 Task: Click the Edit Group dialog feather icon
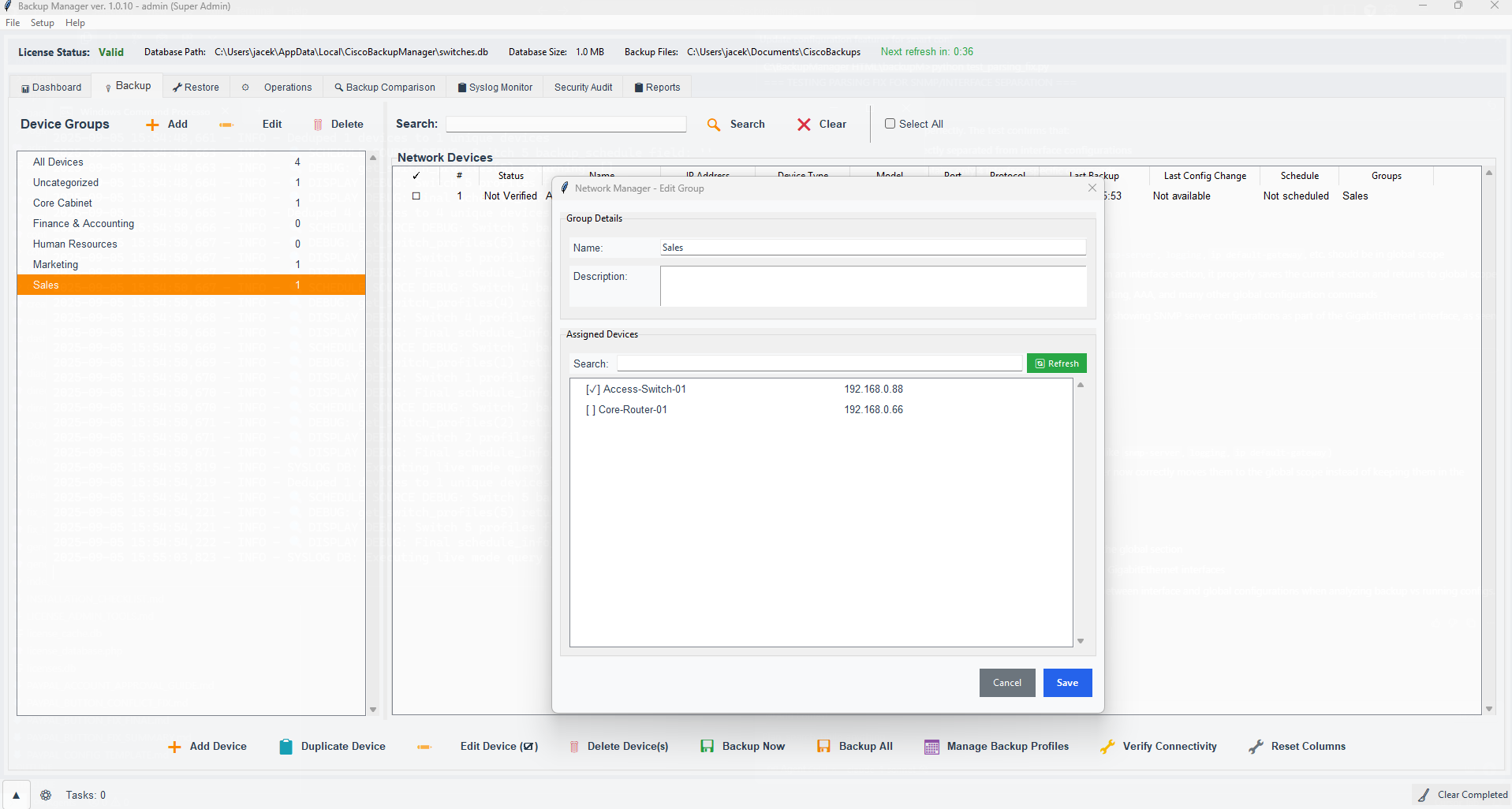pyautogui.click(x=565, y=188)
